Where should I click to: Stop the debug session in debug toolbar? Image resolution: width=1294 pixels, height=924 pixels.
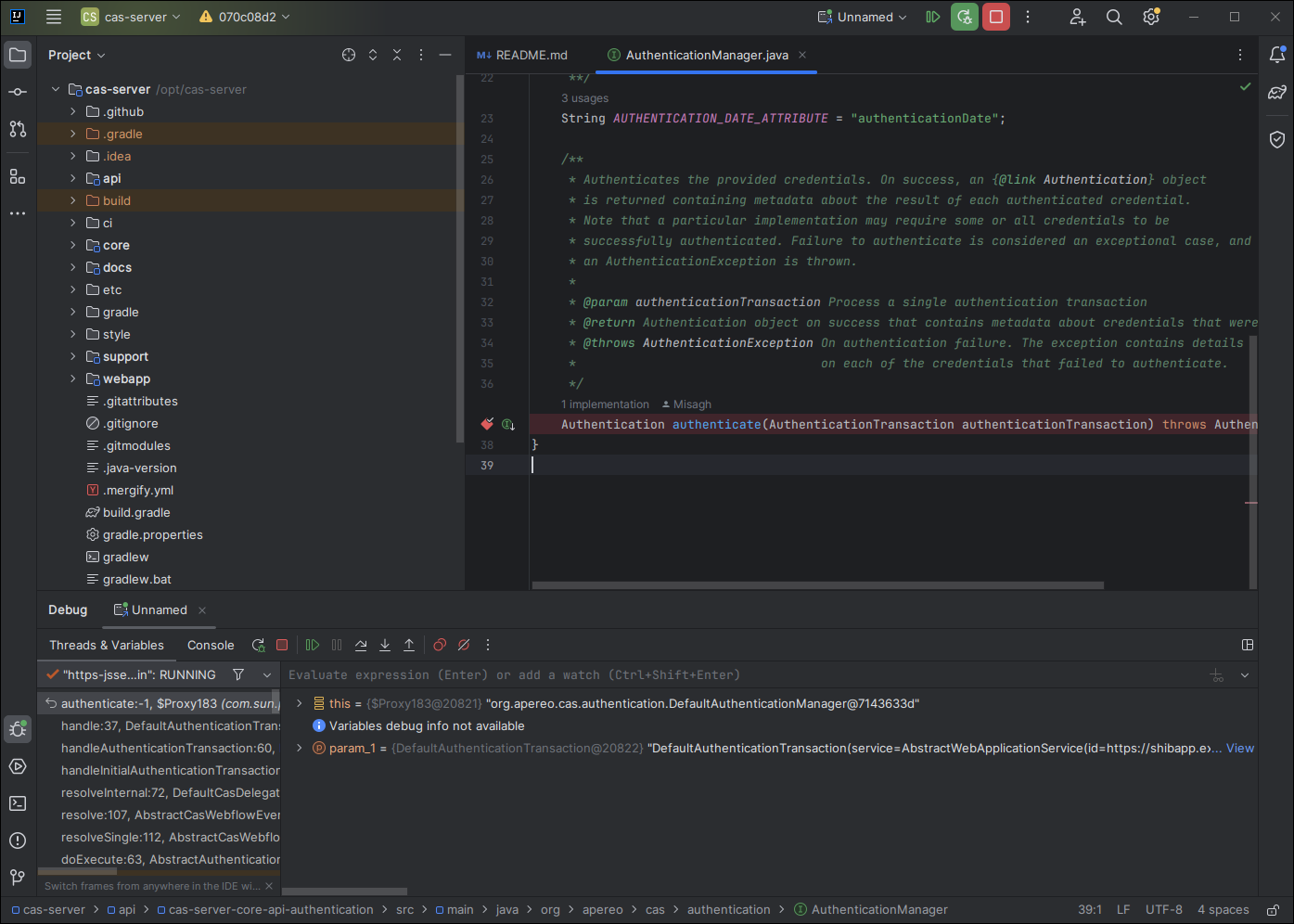click(x=282, y=645)
